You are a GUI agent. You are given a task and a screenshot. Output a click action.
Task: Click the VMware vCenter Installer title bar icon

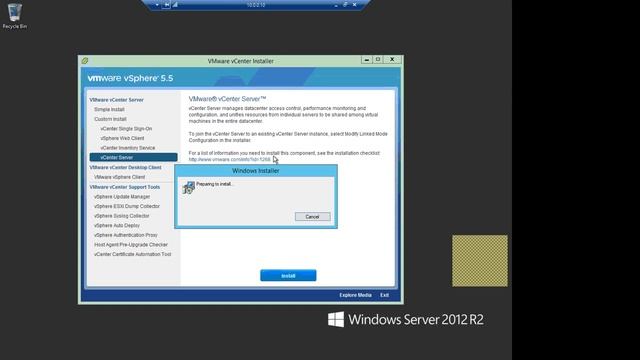[85, 61]
